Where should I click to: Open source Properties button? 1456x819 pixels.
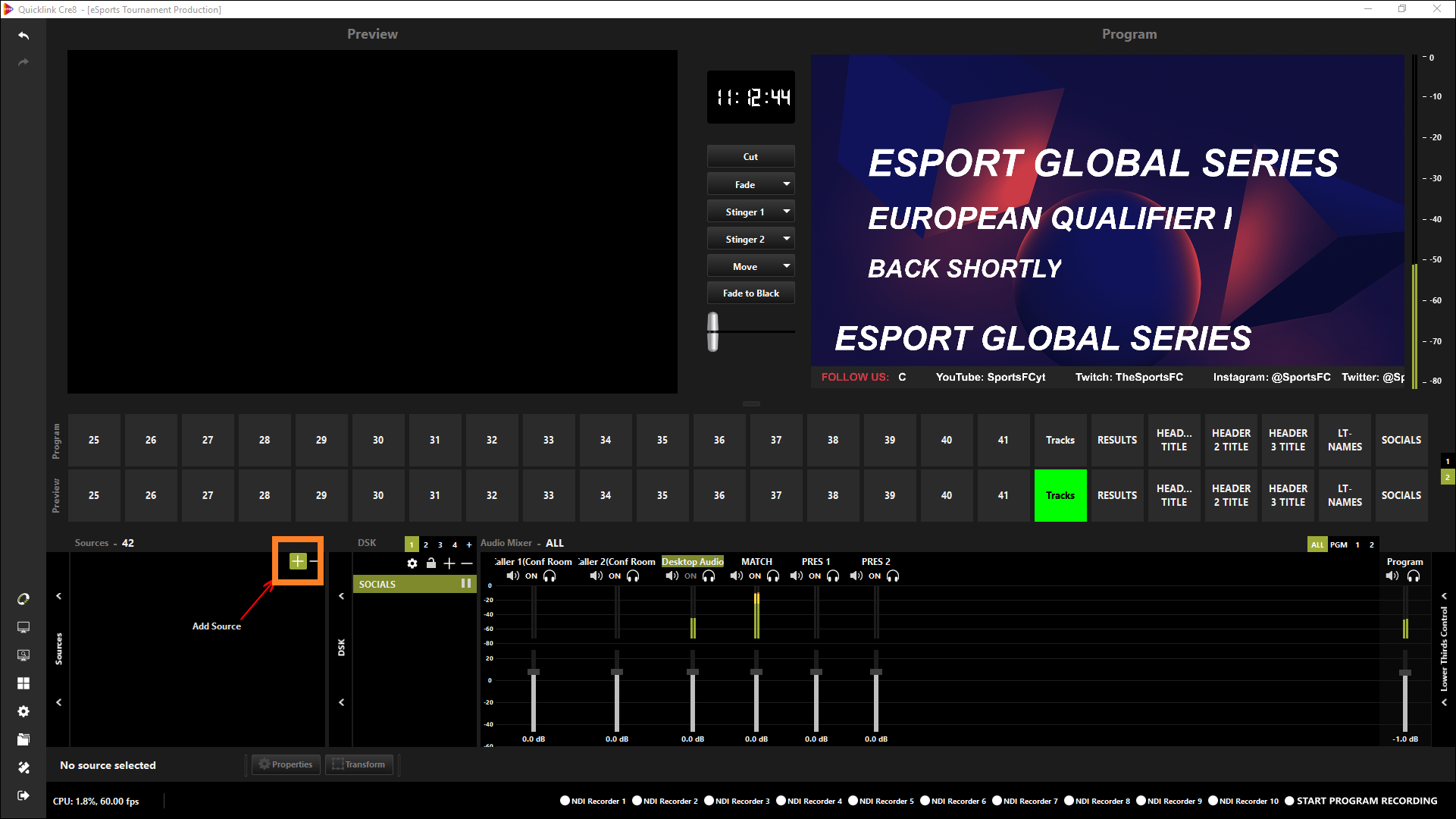pos(286,764)
